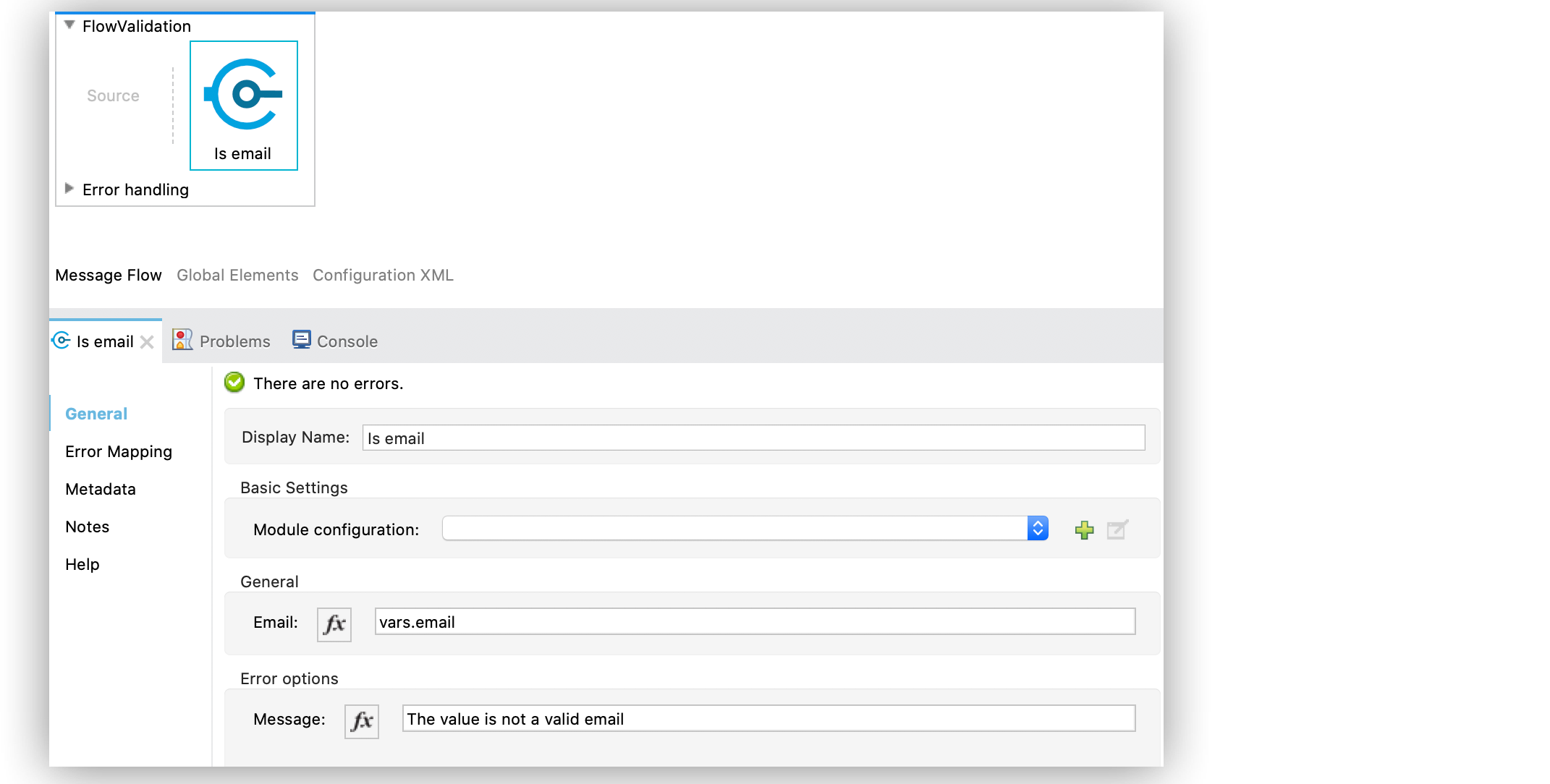Click the validator icon on the Is email tab
This screenshot has width=1550, height=784.
tap(61, 340)
